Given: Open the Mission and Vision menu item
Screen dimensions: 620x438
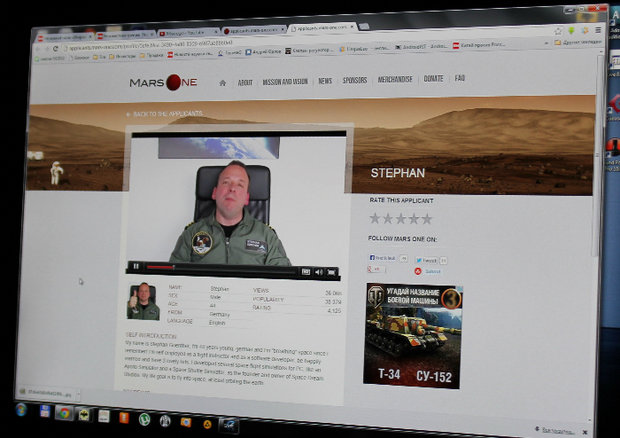Looking at the screenshot, I should pyautogui.click(x=285, y=81).
